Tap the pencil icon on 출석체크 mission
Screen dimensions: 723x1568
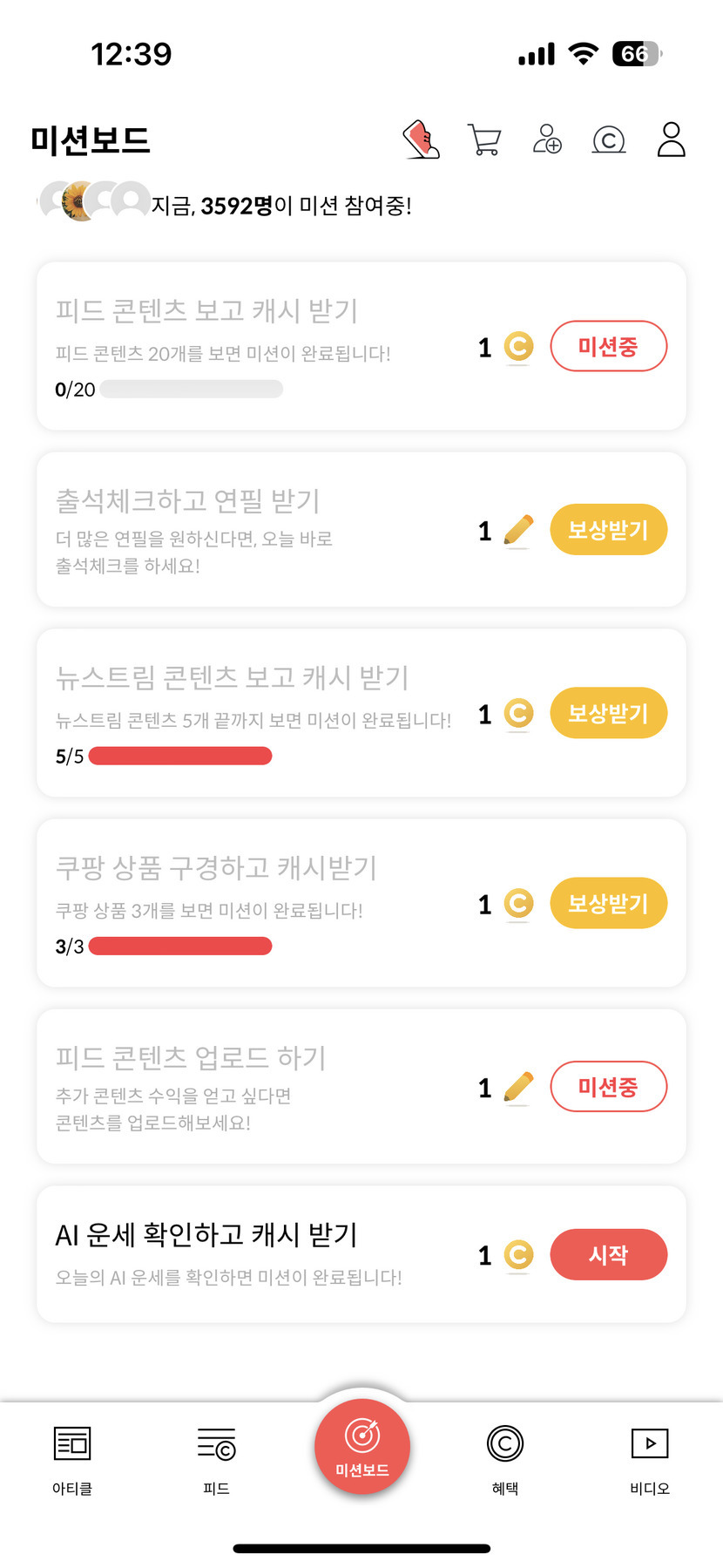pos(518,530)
